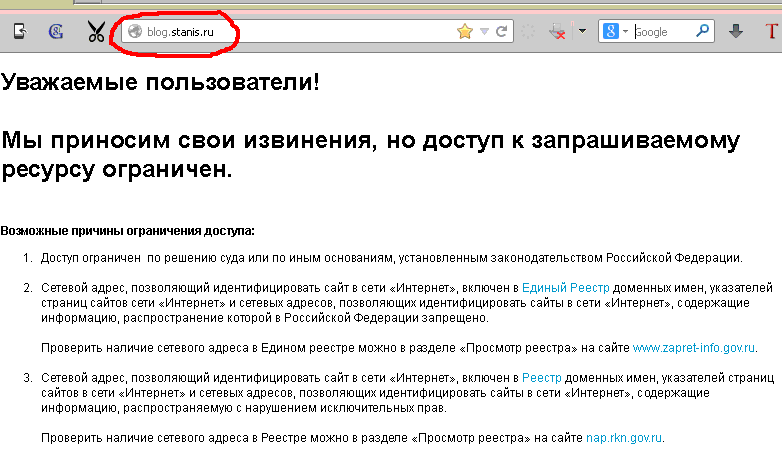The width and height of the screenshot is (782, 452).
Task: Click the Реестр link in item three
Action: tap(542, 378)
